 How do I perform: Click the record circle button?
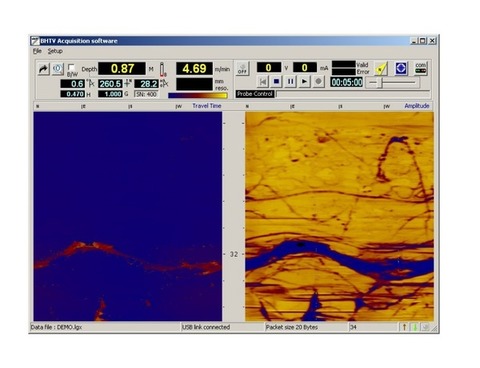pyautogui.click(x=318, y=81)
